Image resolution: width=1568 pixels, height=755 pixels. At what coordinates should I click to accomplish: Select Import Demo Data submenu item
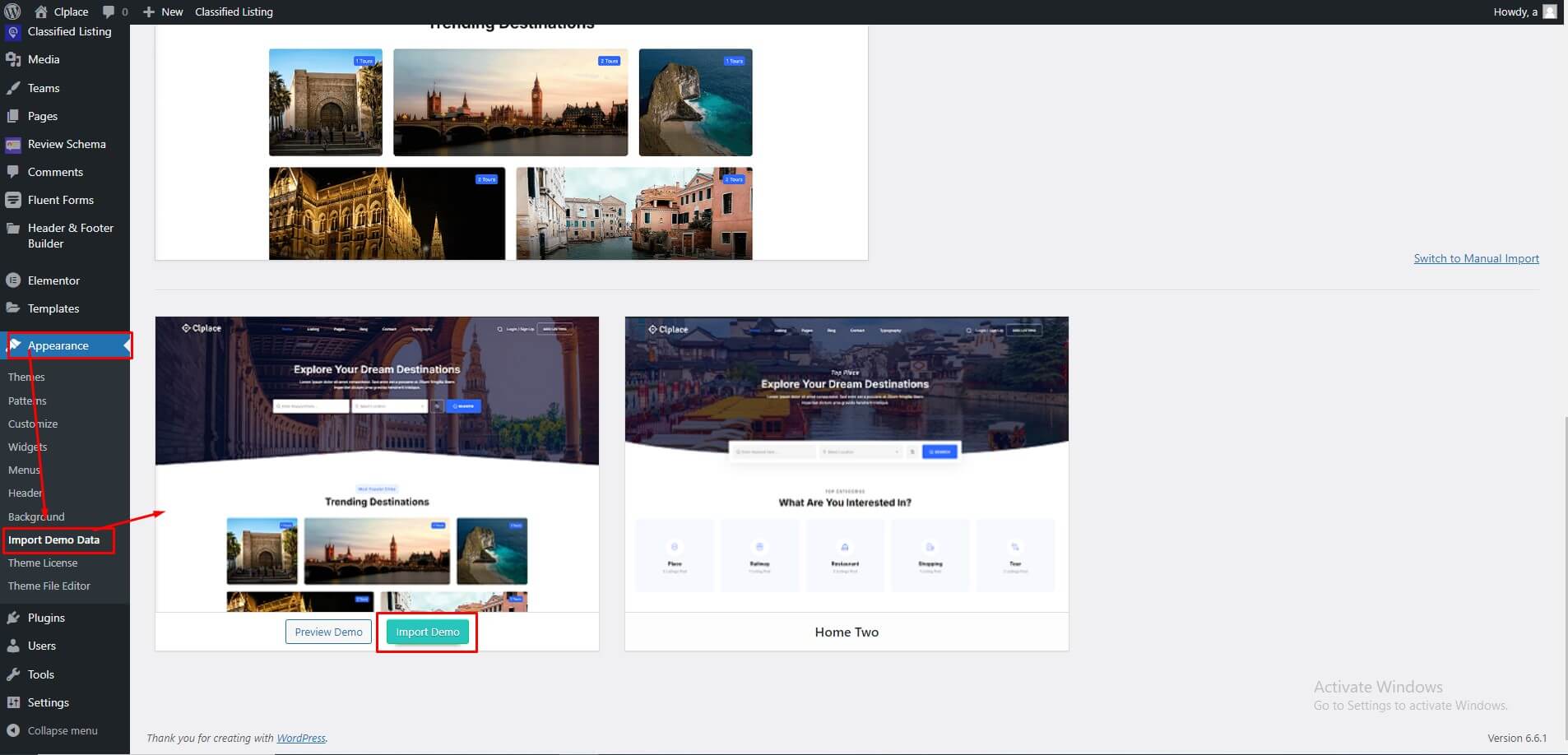(53, 540)
